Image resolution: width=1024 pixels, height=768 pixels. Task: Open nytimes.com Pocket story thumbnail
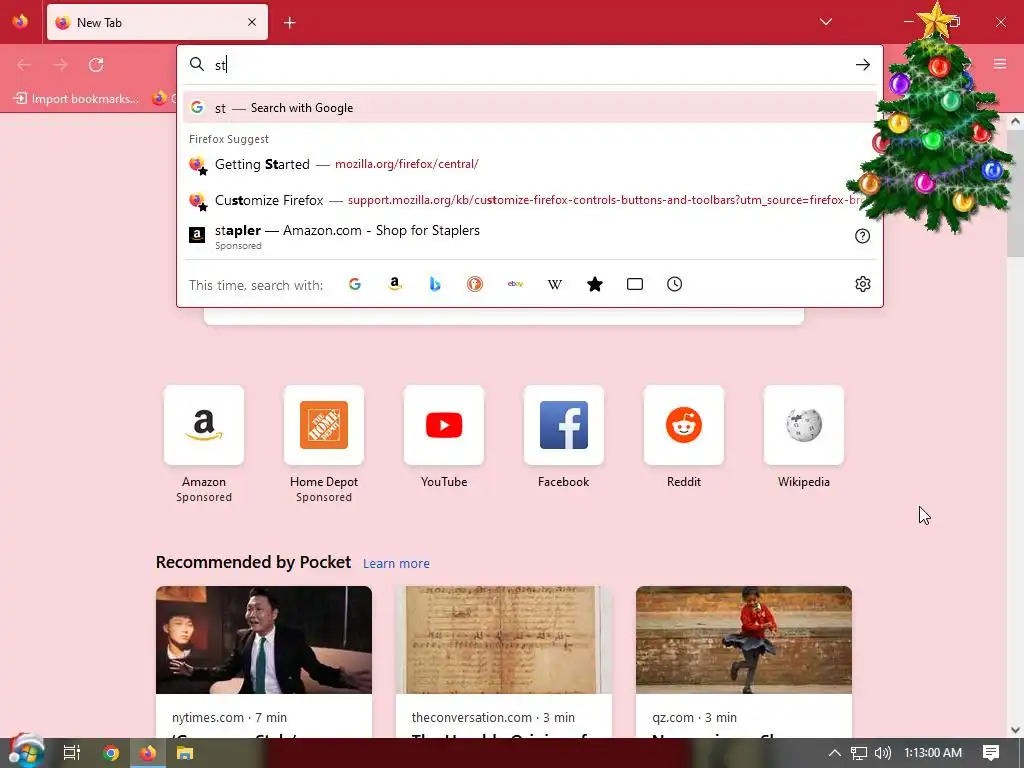[x=264, y=640]
